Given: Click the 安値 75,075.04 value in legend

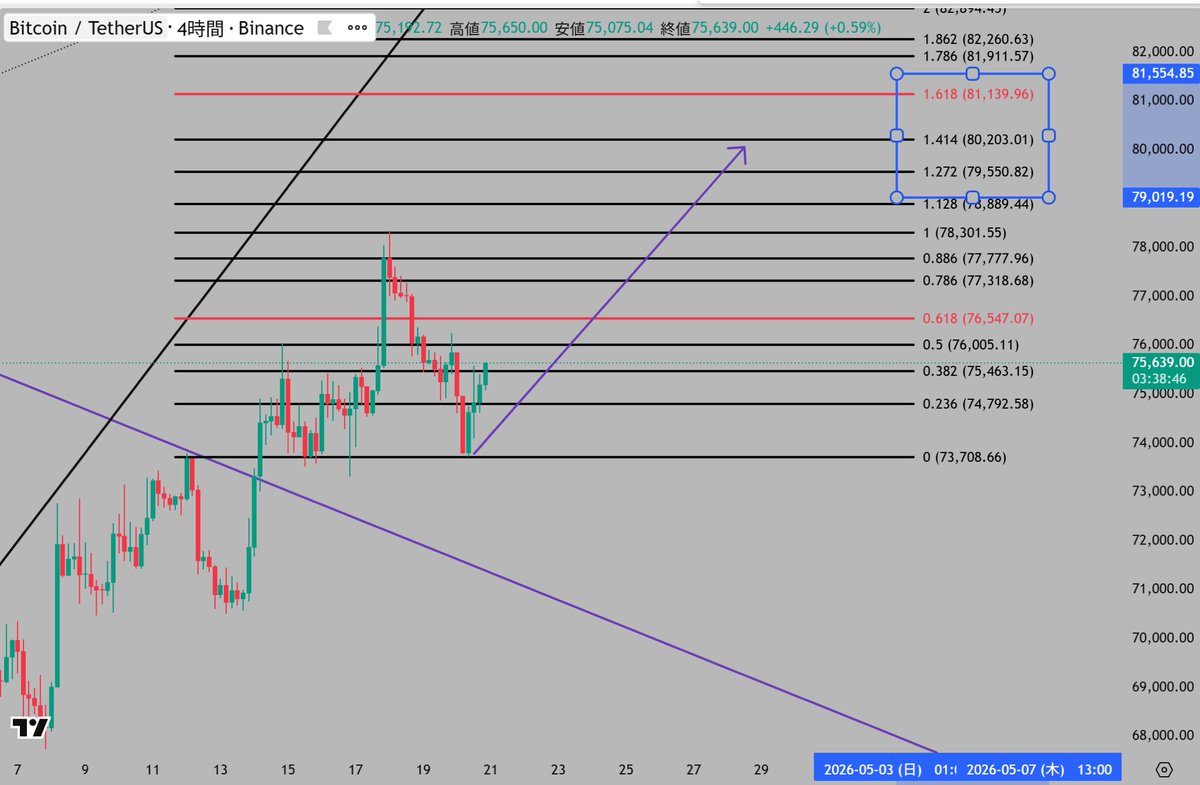Looking at the screenshot, I should (603, 29).
